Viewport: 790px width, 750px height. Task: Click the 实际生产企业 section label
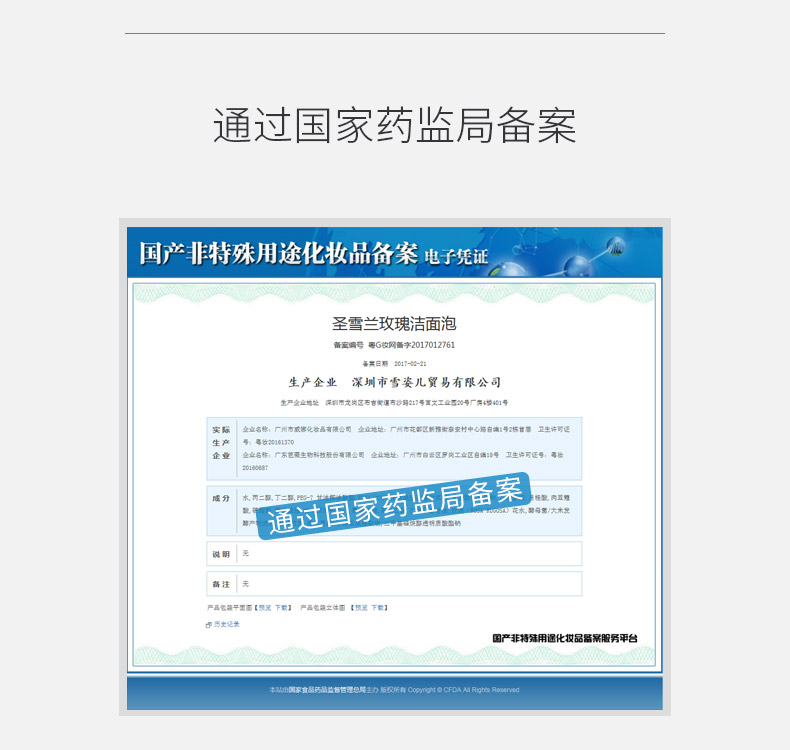pos(221,443)
